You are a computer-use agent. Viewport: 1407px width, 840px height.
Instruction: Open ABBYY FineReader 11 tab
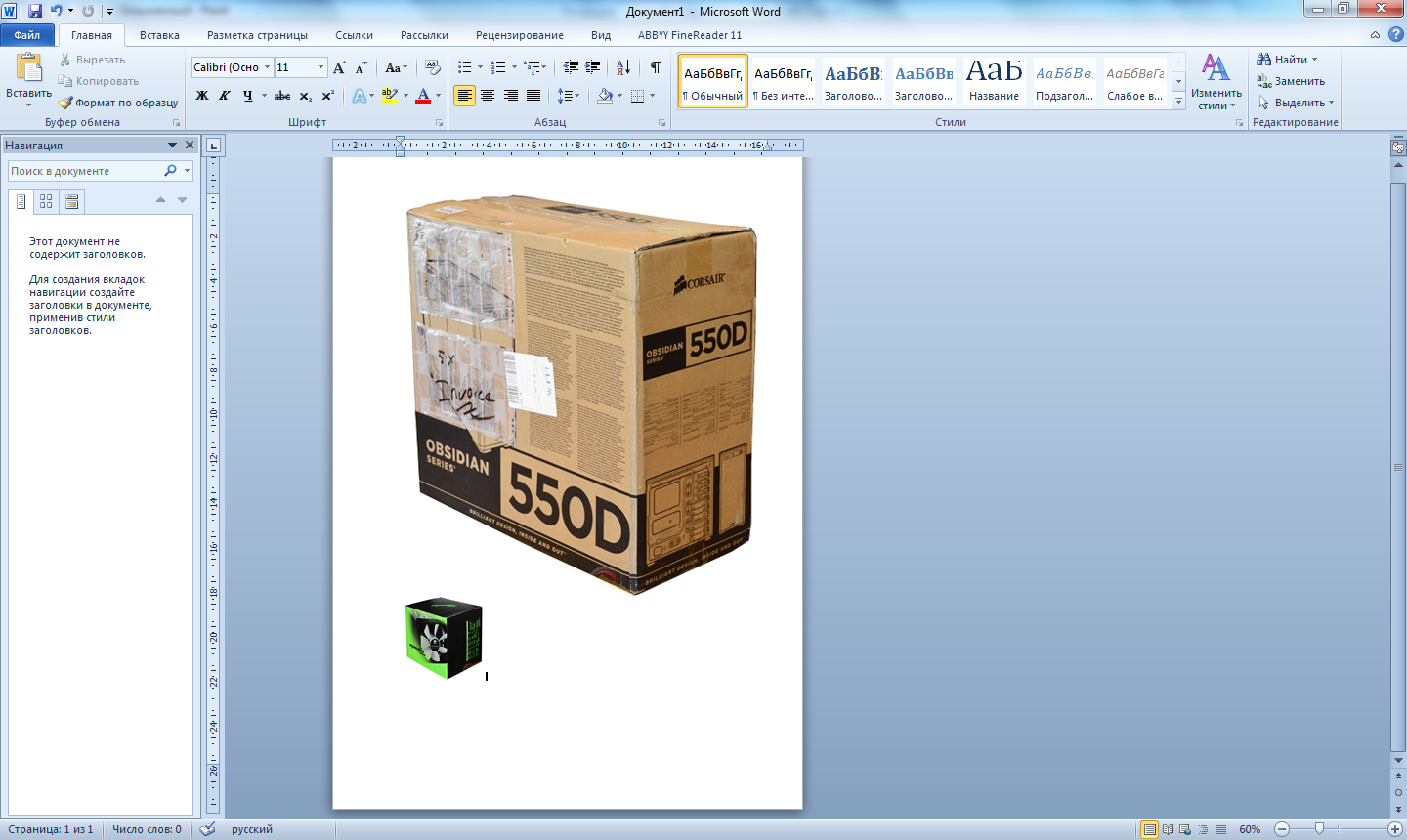point(690,35)
